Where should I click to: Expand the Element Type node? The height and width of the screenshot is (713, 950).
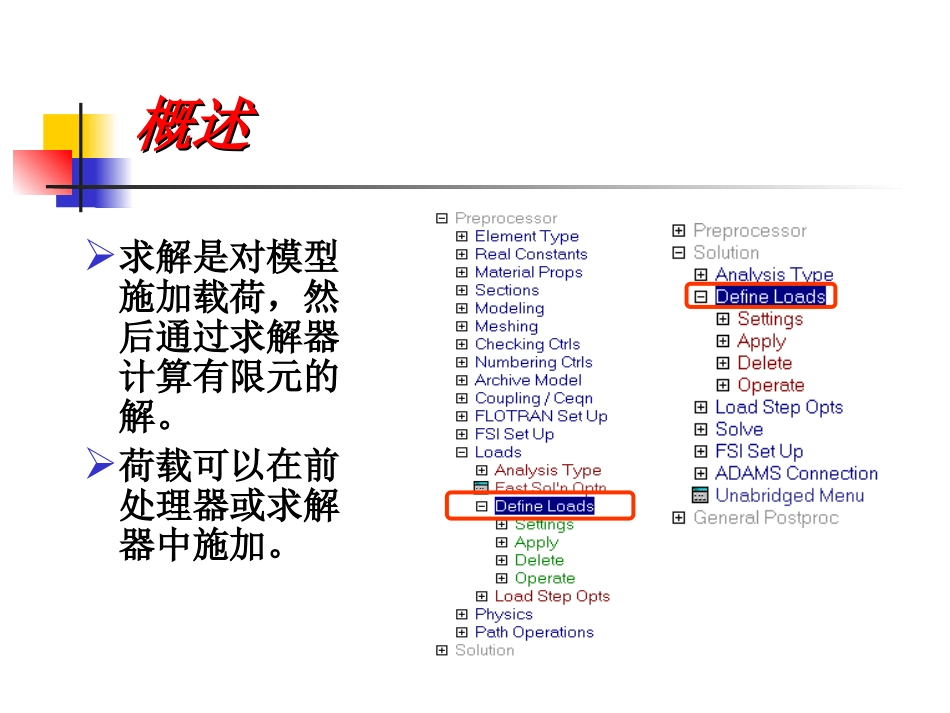(462, 236)
